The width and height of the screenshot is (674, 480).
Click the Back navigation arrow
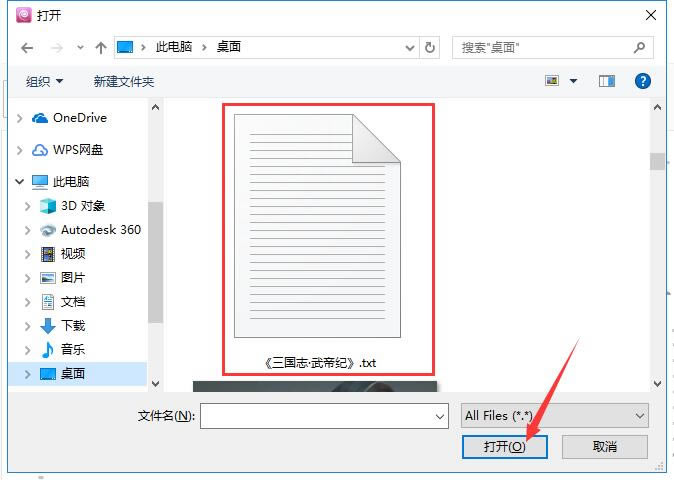[x=26, y=47]
